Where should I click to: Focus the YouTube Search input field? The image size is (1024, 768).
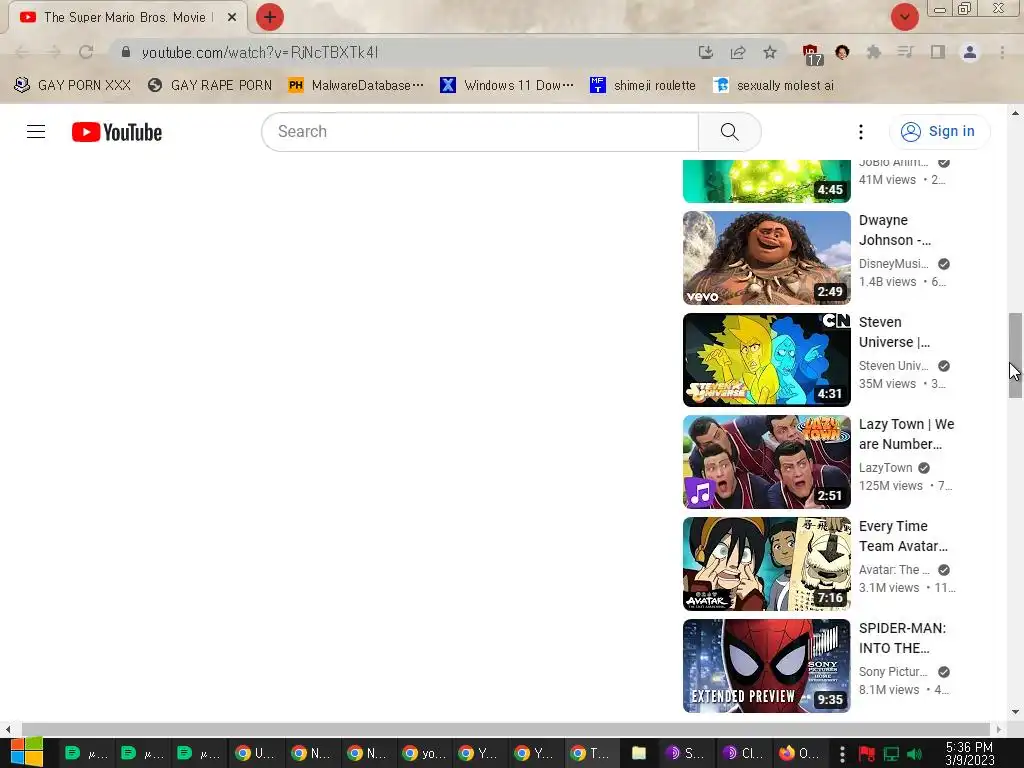click(x=480, y=132)
